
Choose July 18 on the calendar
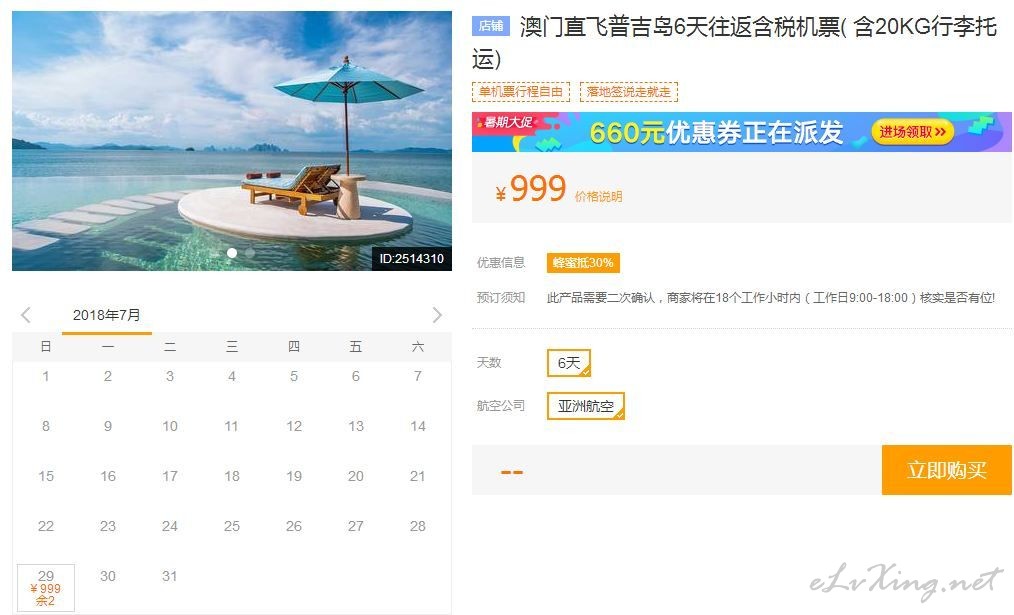232,477
